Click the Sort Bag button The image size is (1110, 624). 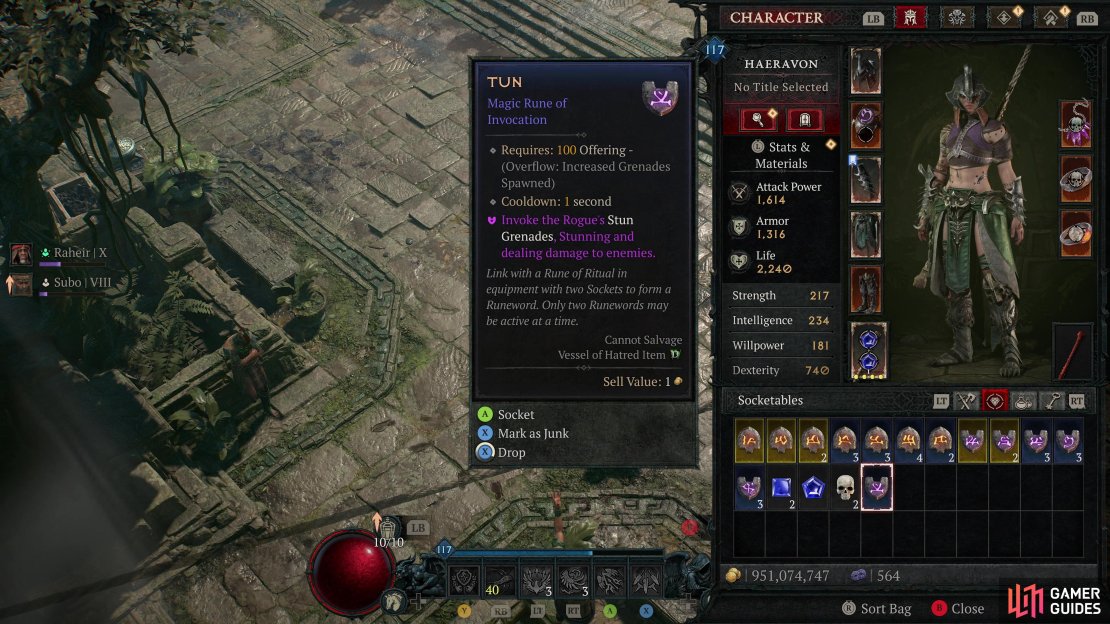click(x=876, y=608)
